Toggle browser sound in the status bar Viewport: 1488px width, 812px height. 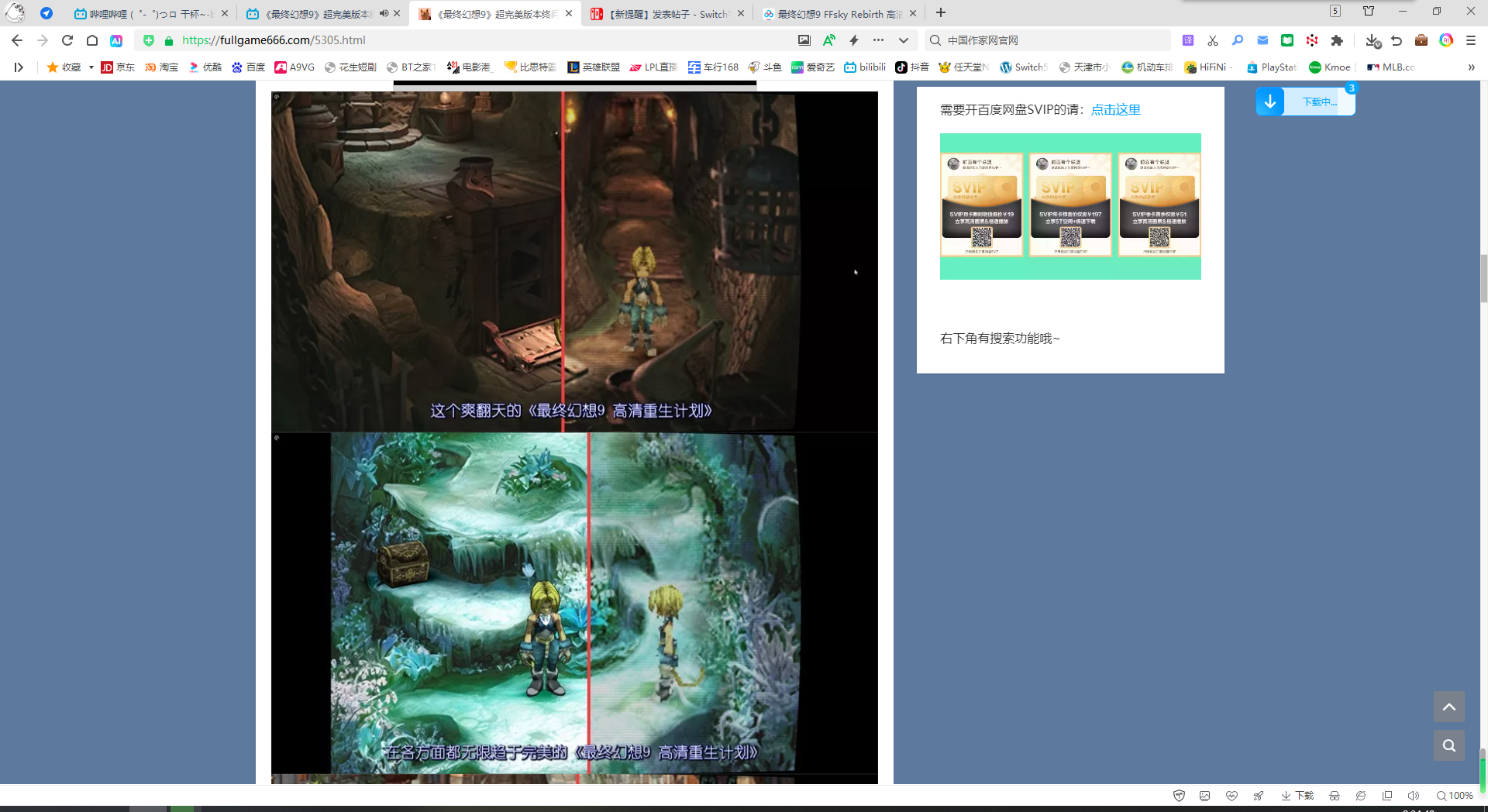tap(1414, 796)
